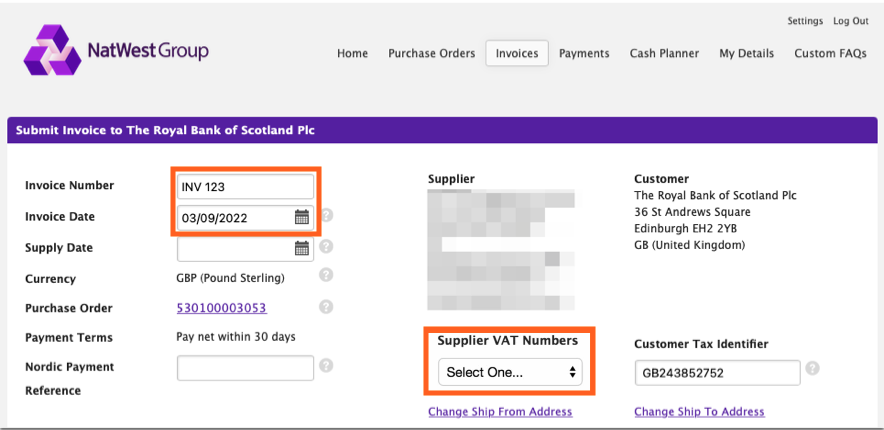The width and height of the screenshot is (884, 430).
Task: Click '36 St Andrews Square' address line
Action: pyautogui.click(x=692, y=212)
